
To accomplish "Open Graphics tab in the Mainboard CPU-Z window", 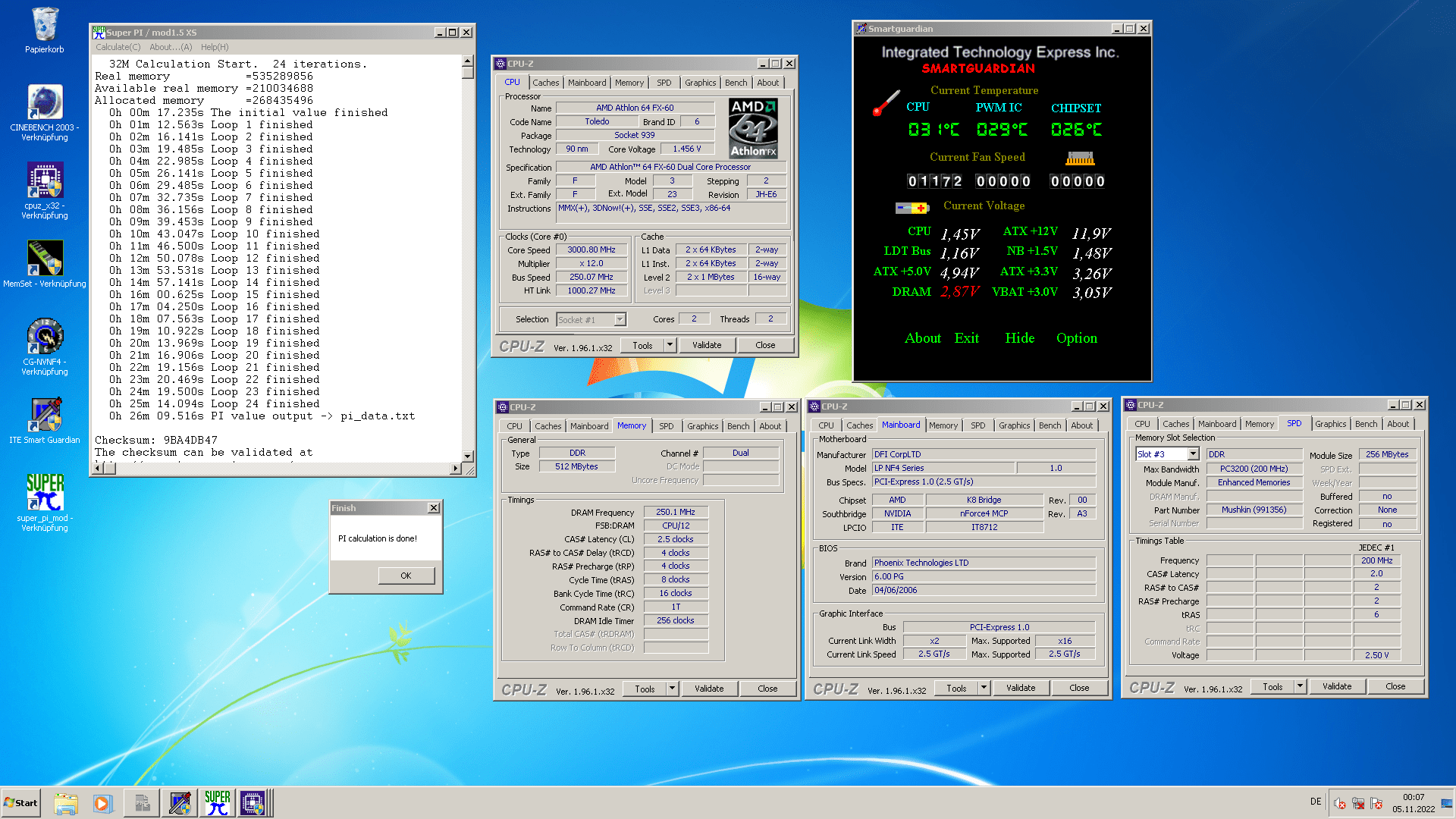I will coord(1014,425).
